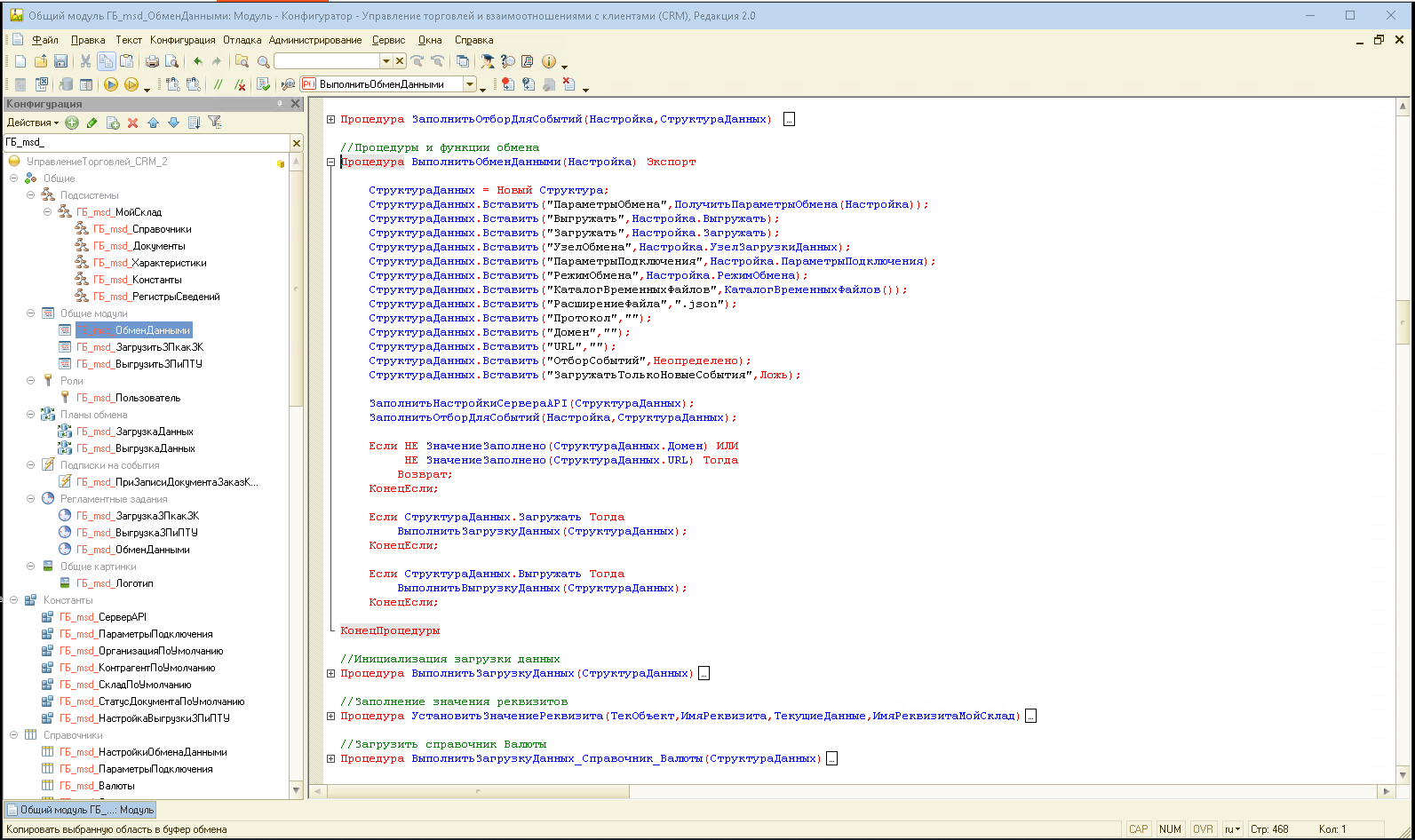The image size is (1415, 840).
Task: Click the Print icon in the toolbar
Action: pos(152,61)
